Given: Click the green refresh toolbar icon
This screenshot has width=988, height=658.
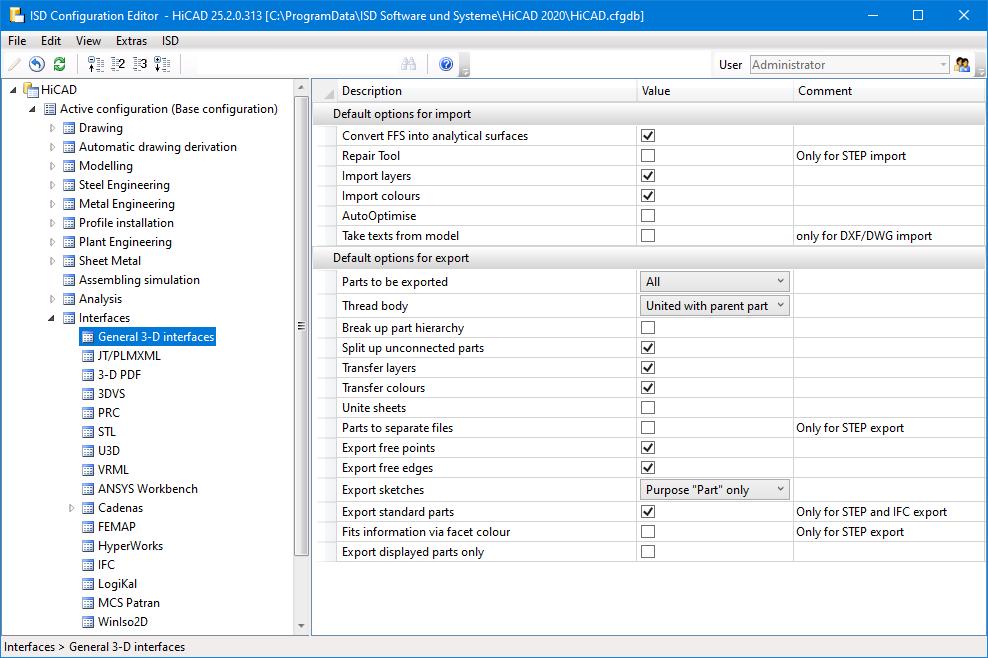Looking at the screenshot, I should [60, 64].
